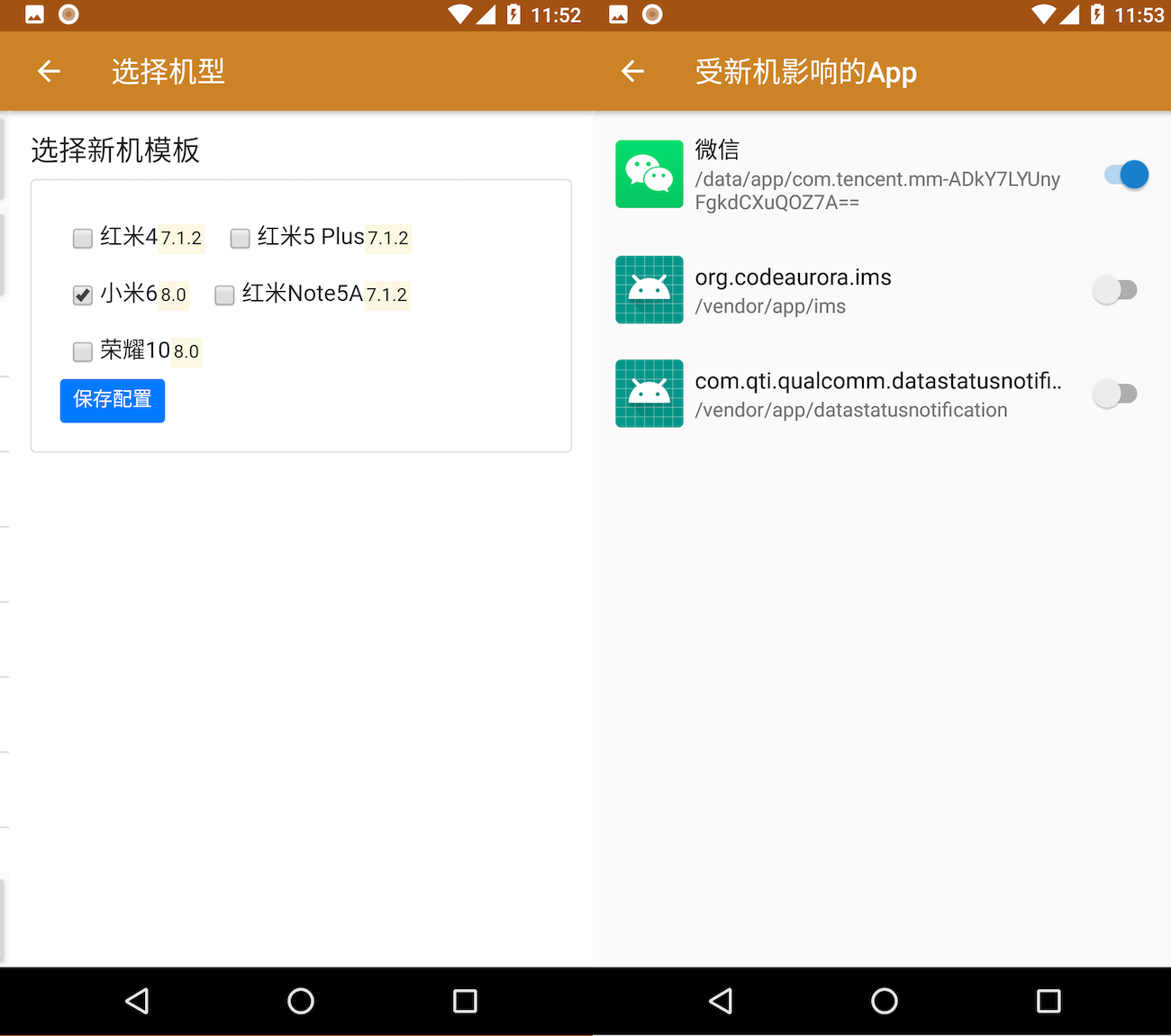
Task: Tap the circle notification icon beside 11:52
Action: click(68, 14)
